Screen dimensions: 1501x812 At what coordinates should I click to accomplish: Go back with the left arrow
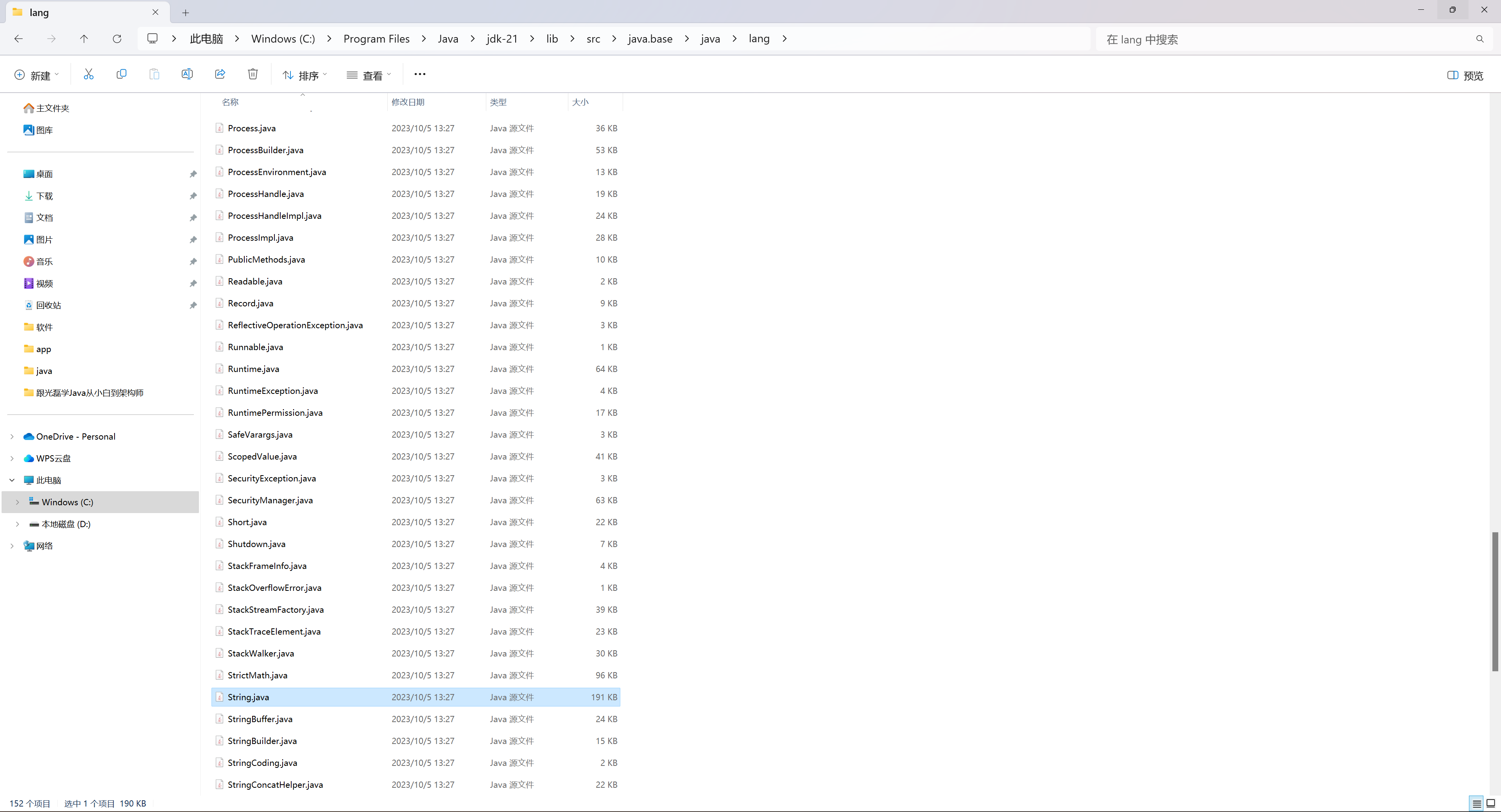click(x=19, y=39)
